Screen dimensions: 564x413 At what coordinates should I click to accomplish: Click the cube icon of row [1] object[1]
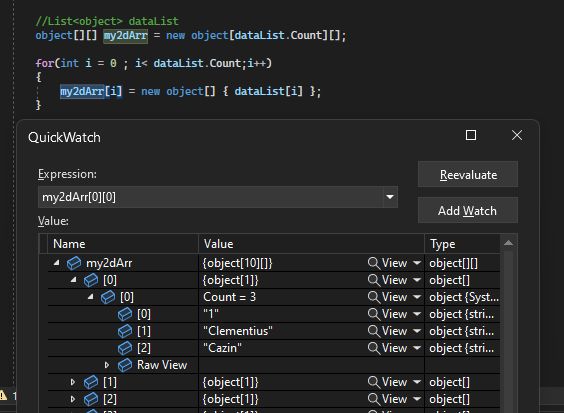click(91, 382)
